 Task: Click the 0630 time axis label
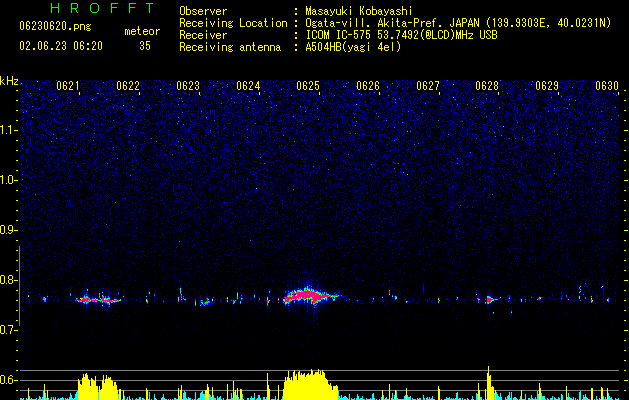coord(607,86)
